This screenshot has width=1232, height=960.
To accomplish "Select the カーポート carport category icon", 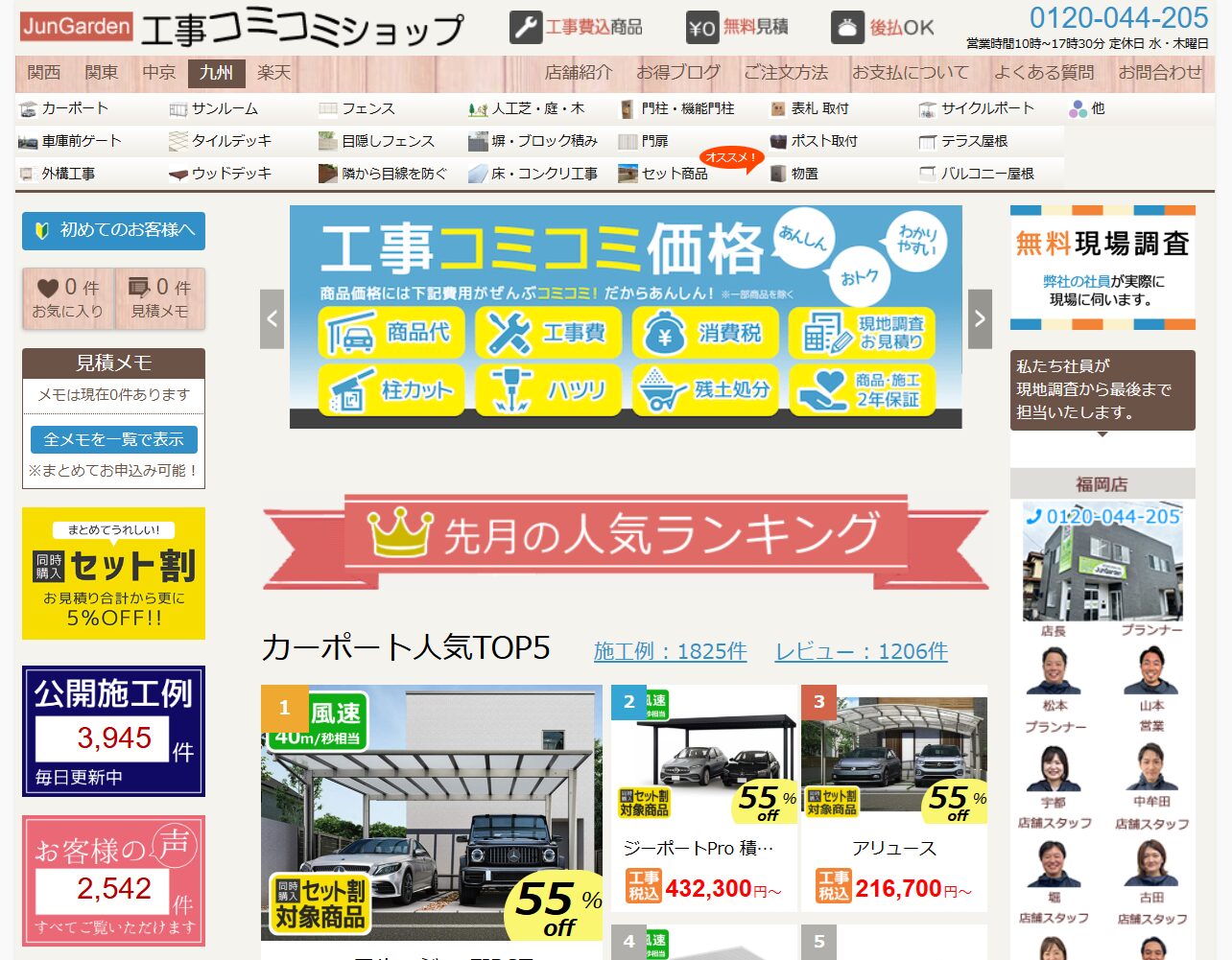I will 29,108.
